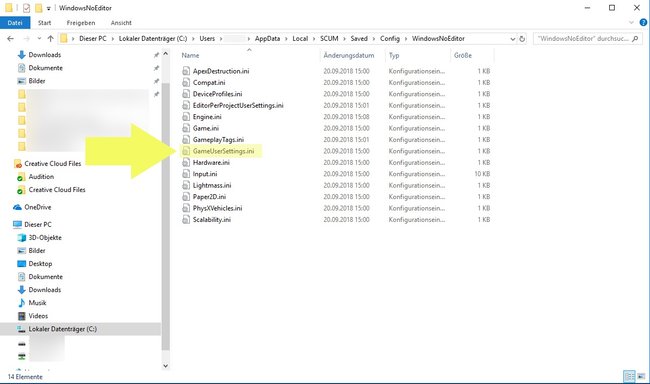This screenshot has width=650, height=384.
Task: Switch to large icons view layout
Action: click(641, 377)
